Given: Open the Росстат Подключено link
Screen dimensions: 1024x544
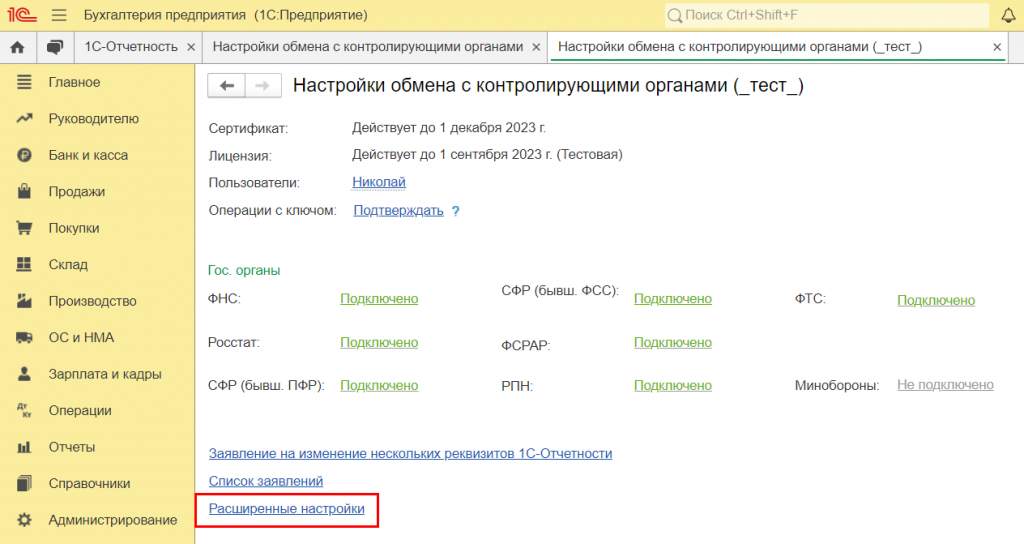Looking at the screenshot, I should (x=379, y=343).
